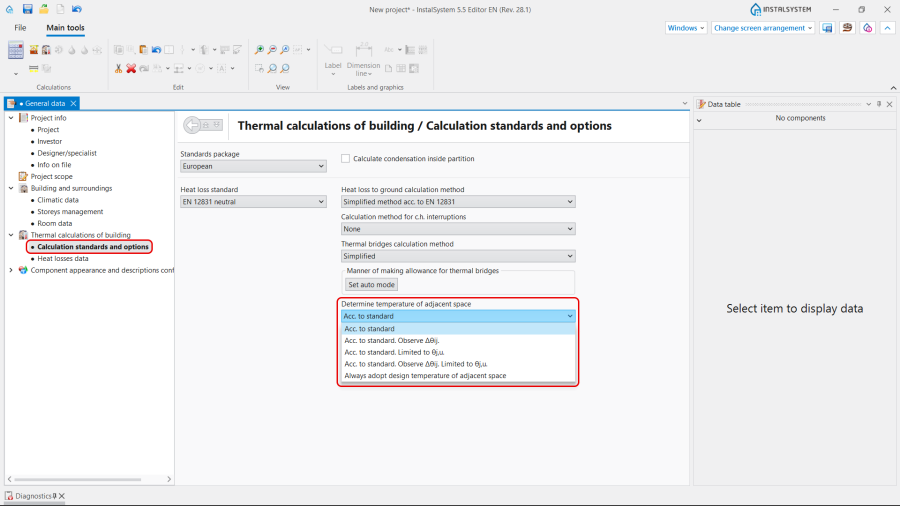Image resolution: width=900 pixels, height=506 pixels.
Task: Click the Set auto mode button
Action: 371,285
